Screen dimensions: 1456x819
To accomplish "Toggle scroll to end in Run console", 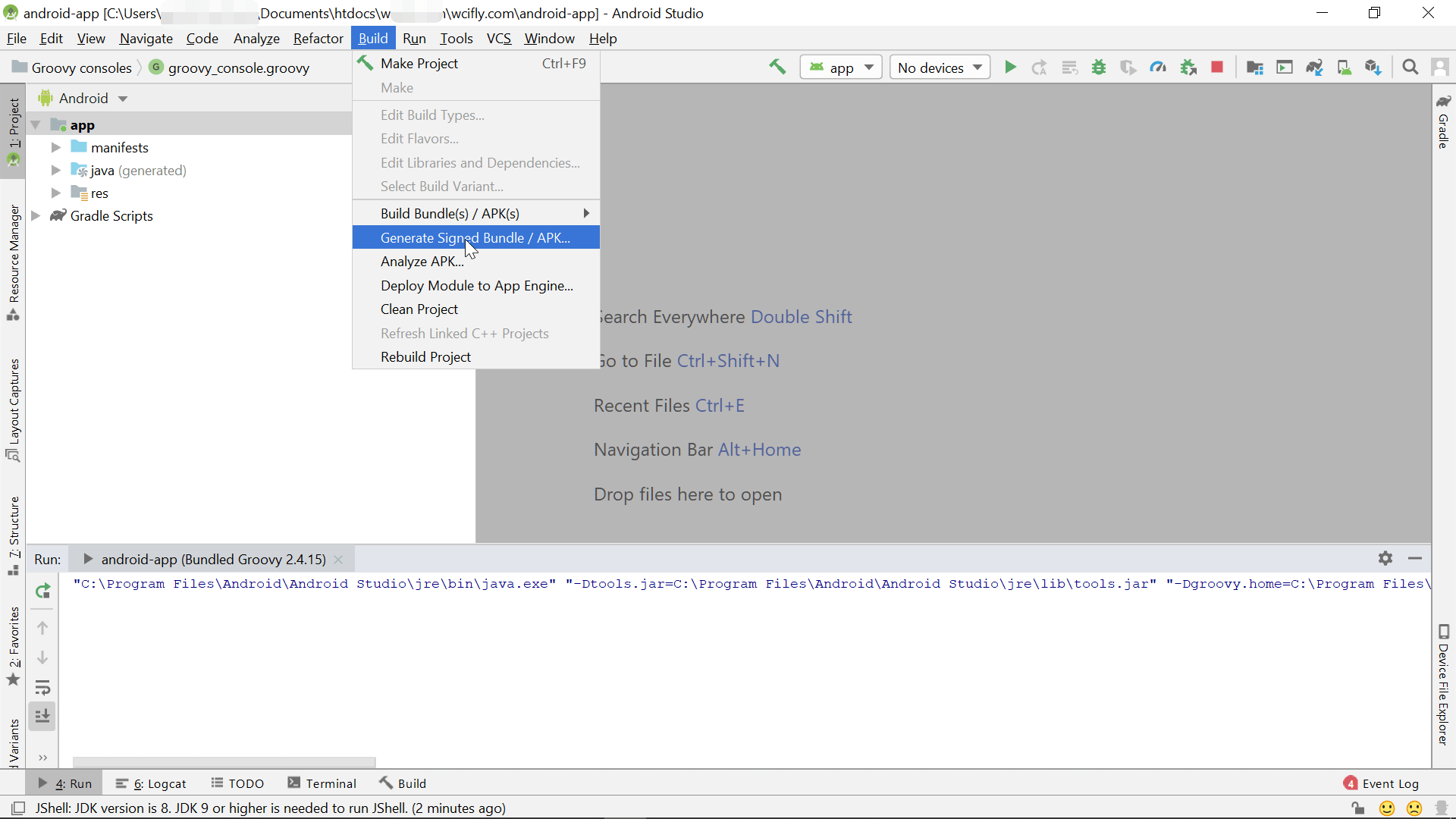I will 43,716.
